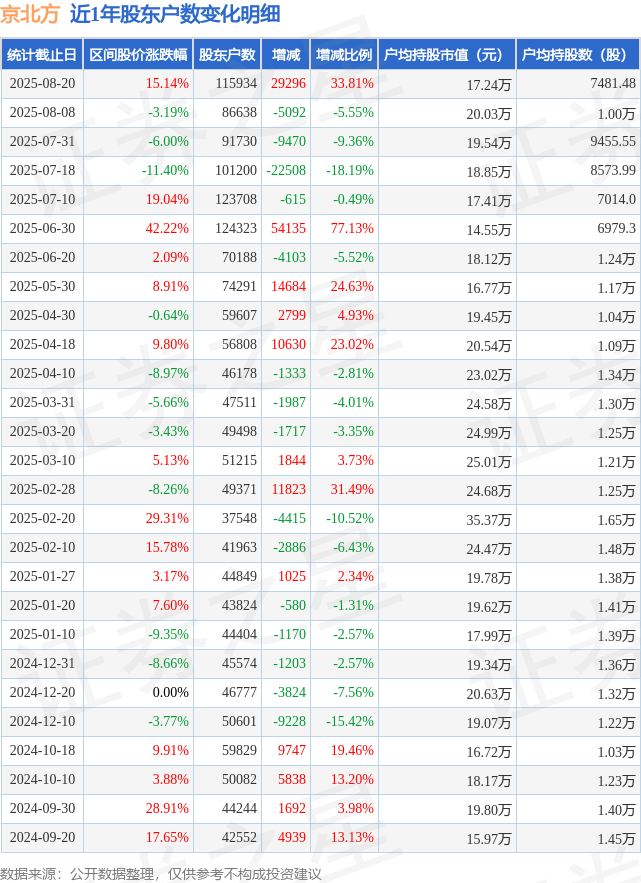Click the 统计截止日 column header
The height and width of the screenshot is (883, 641).
pos(42,55)
